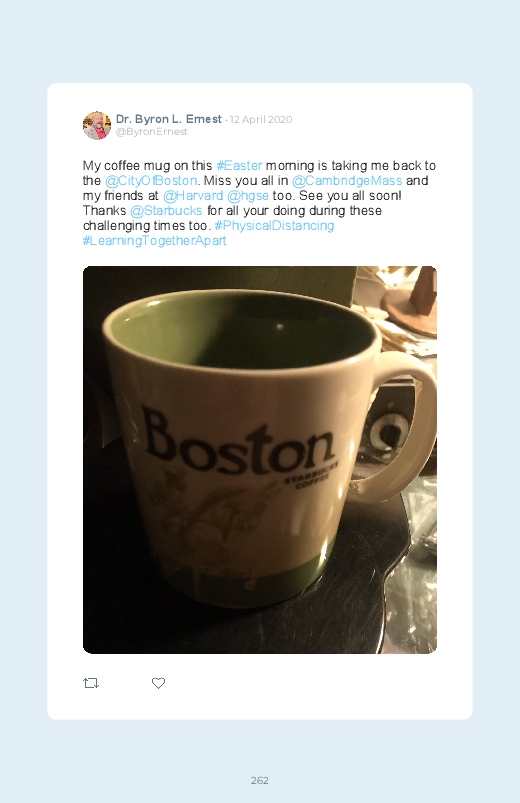
Task: Click the mug handle in photo
Action: coord(405,425)
